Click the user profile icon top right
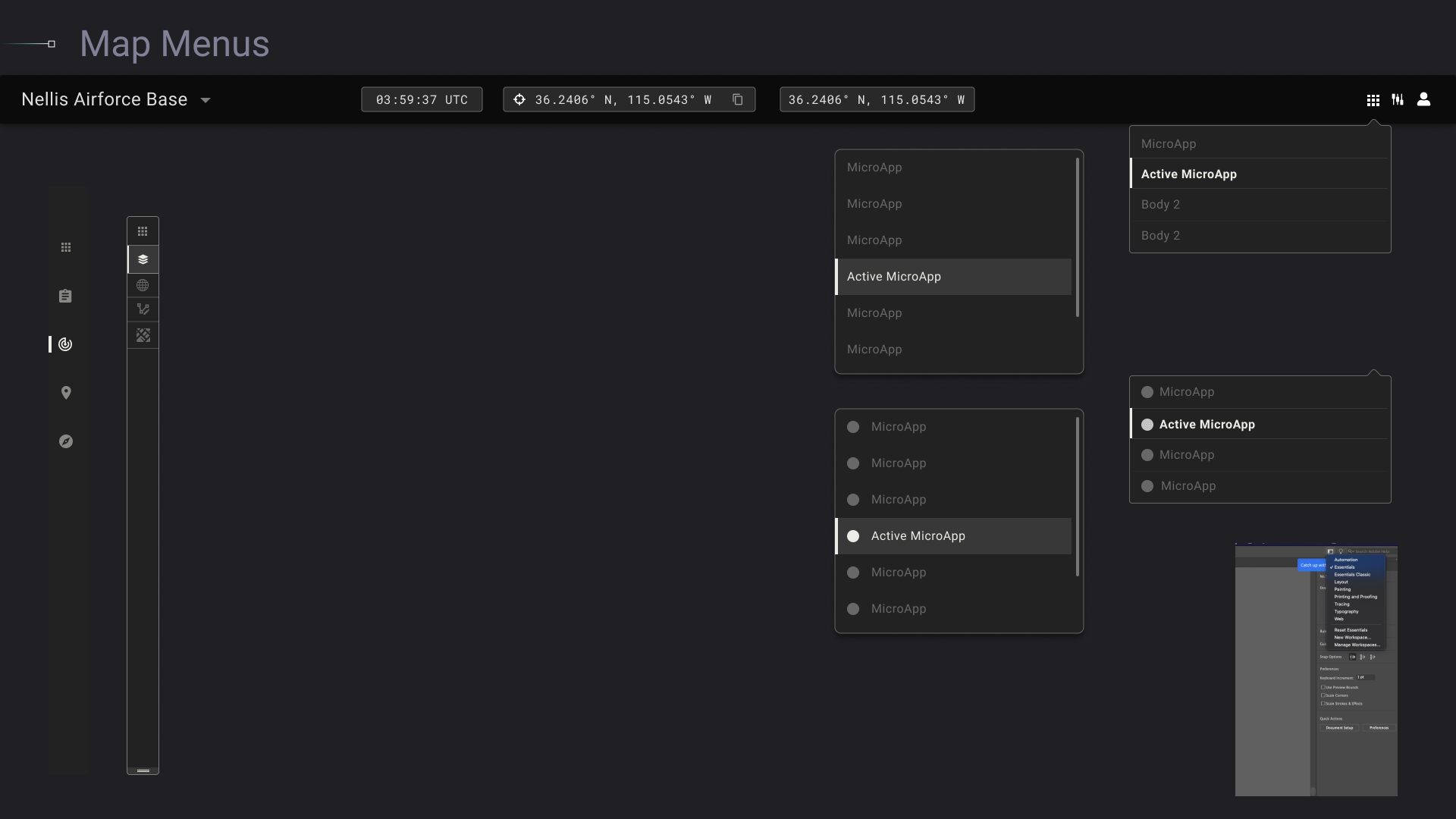 (x=1424, y=99)
